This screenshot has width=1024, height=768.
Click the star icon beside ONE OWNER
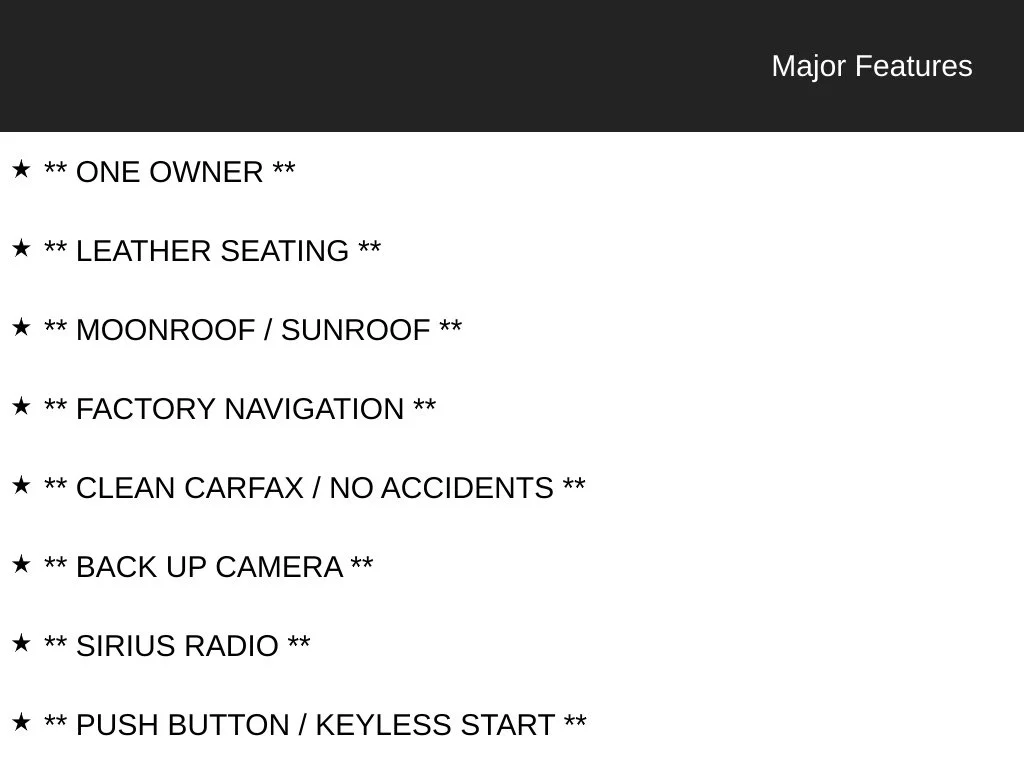point(21,169)
